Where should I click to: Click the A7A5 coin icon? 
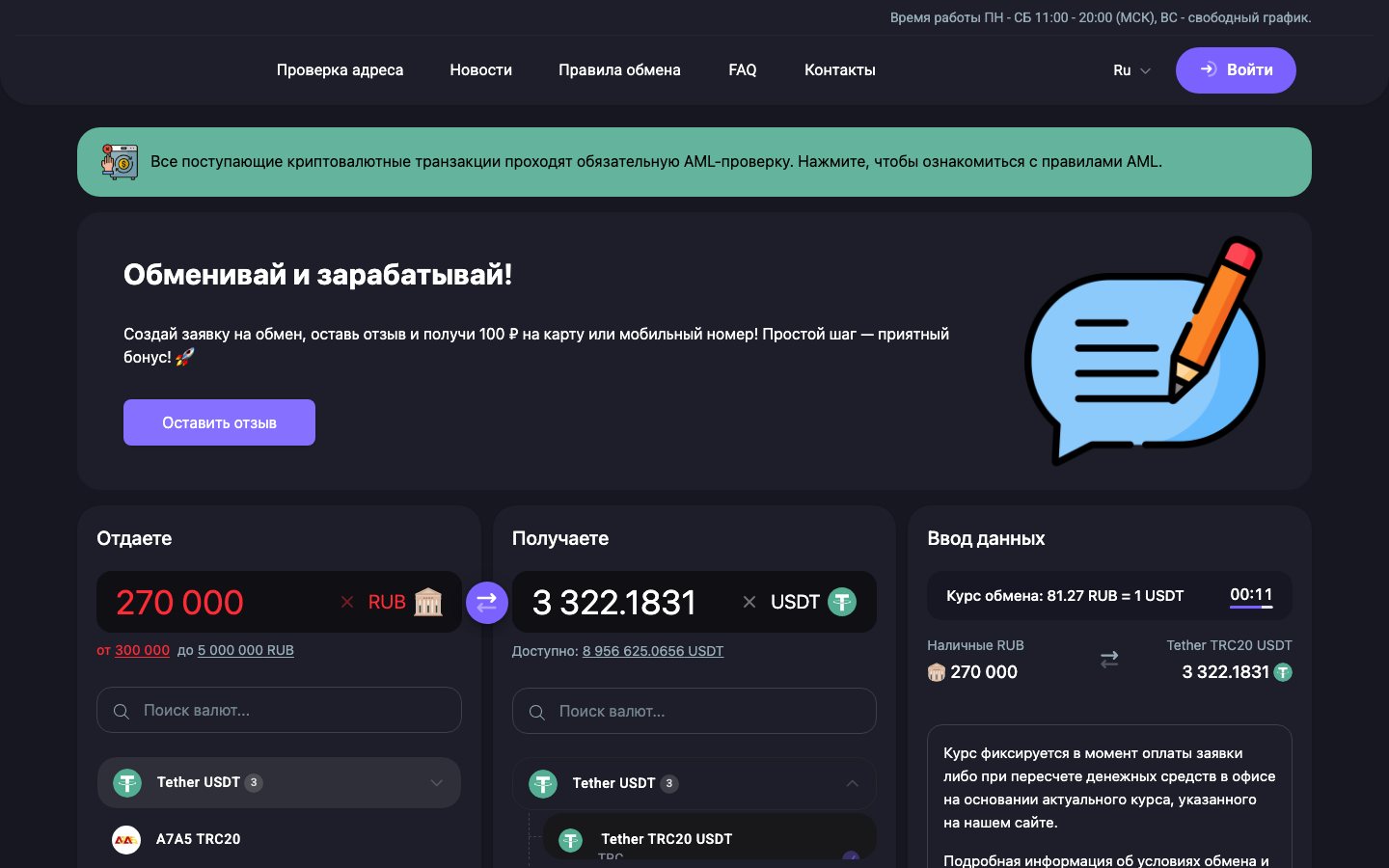pos(126,839)
